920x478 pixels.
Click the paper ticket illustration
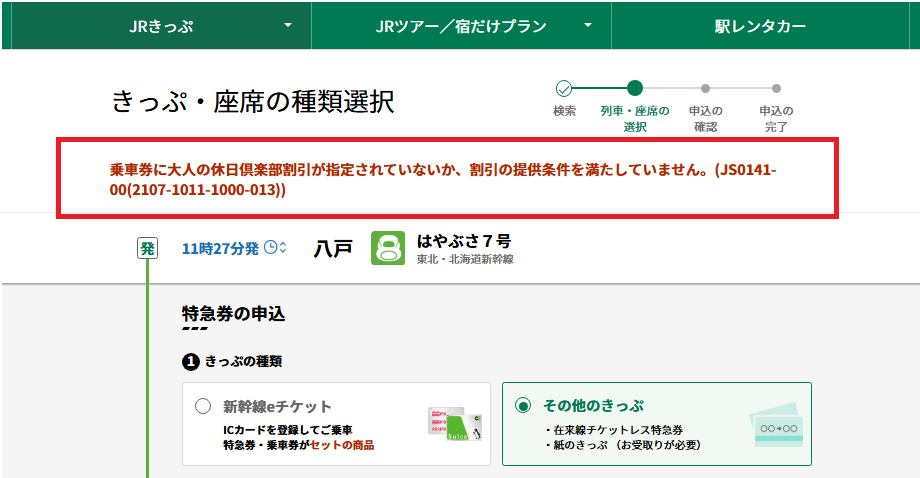[x=777, y=425]
